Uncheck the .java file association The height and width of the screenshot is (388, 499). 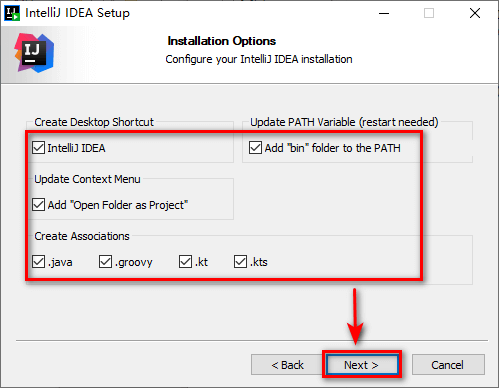(x=38, y=262)
